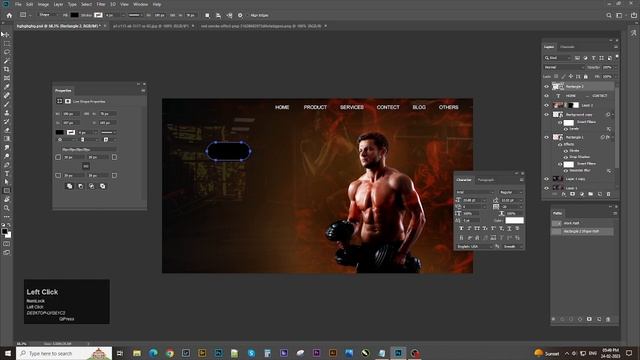Open the Image menu

pyautogui.click(x=43, y=4)
